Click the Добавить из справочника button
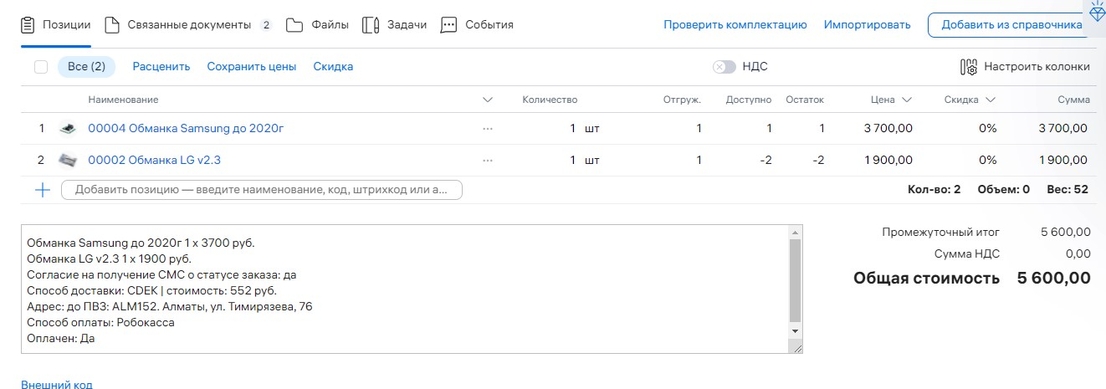Image resolution: width=1106 pixels, height=389 pixels. click(x=1011, y=25)
